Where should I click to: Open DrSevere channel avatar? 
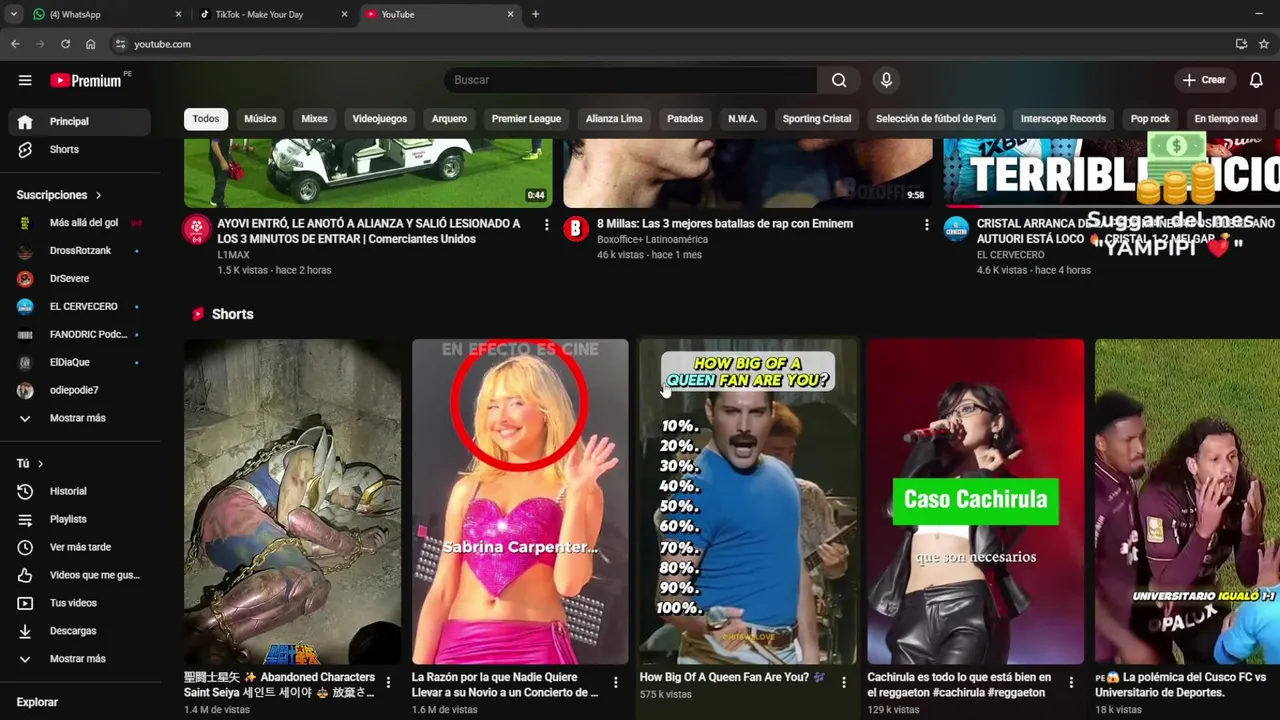[25, 279]
